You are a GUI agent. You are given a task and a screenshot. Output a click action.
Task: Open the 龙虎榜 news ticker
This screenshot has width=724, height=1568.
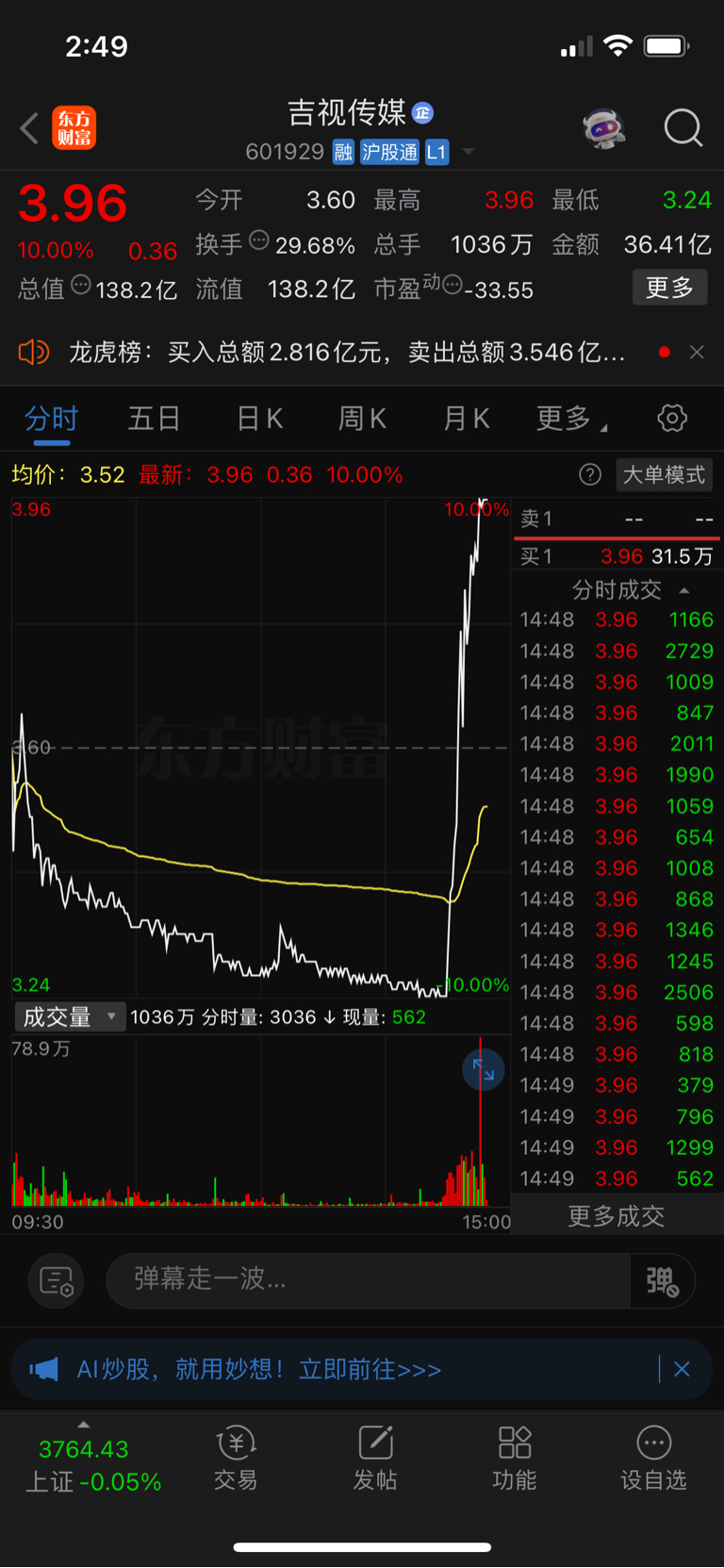tap(347, 353)
